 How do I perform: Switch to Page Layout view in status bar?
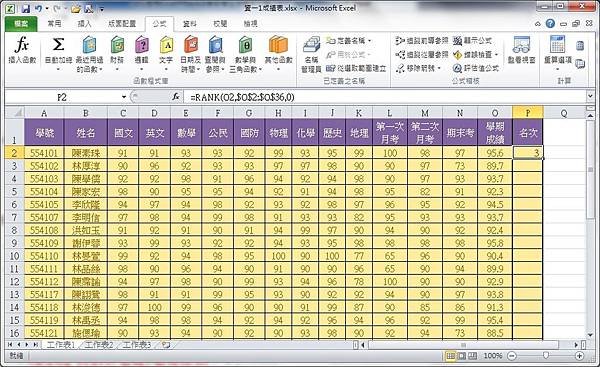(462, 356)
